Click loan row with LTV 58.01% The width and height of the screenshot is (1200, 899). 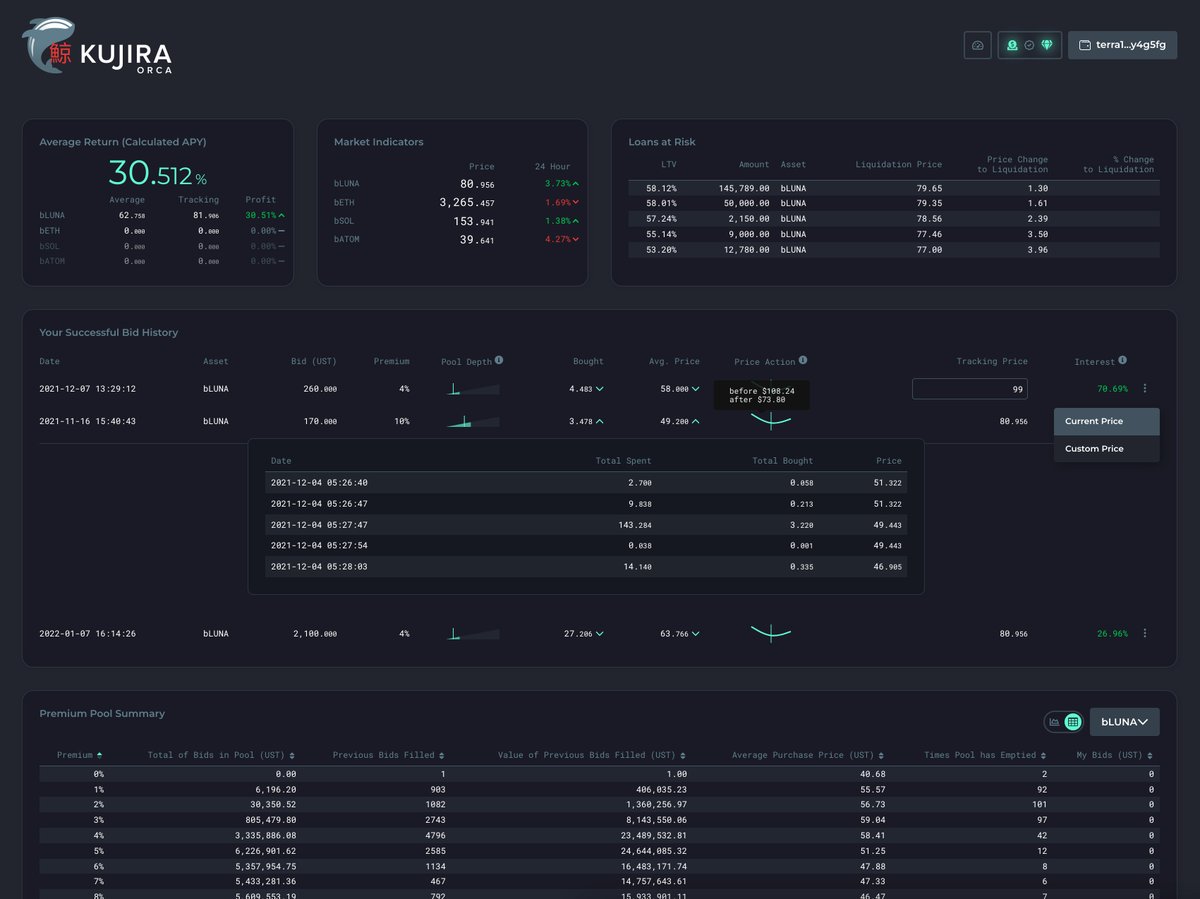[894, 203]
